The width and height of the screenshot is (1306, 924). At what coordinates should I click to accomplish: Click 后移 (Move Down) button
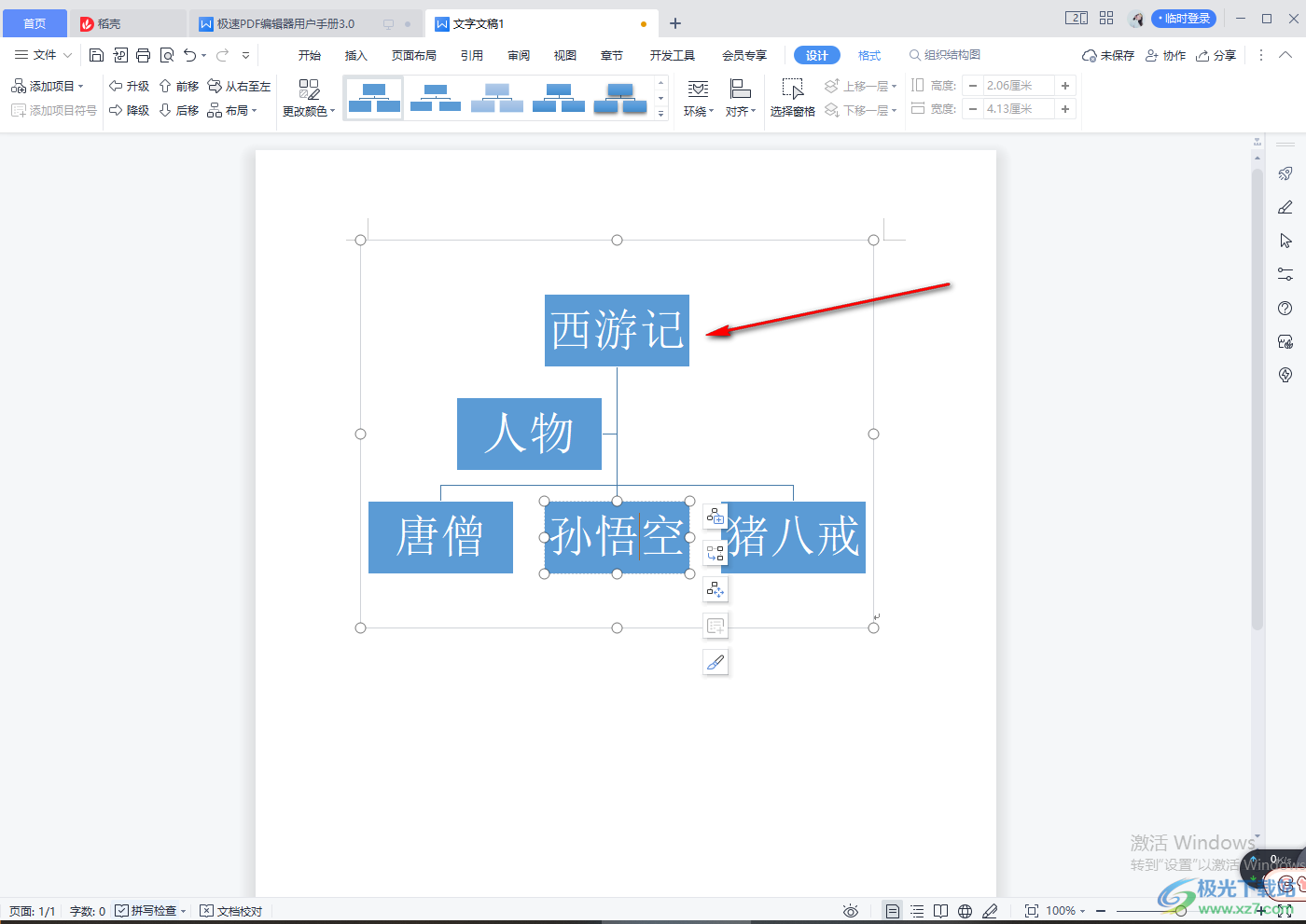[178, 110]
